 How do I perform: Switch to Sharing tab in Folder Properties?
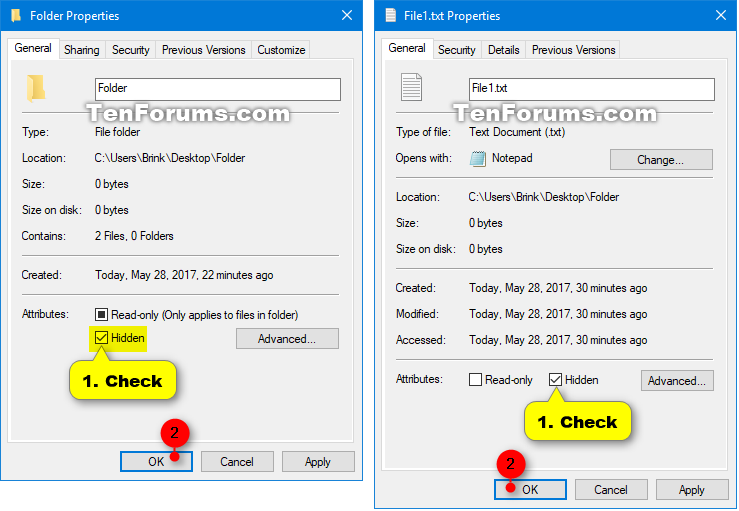coord(82,50)
